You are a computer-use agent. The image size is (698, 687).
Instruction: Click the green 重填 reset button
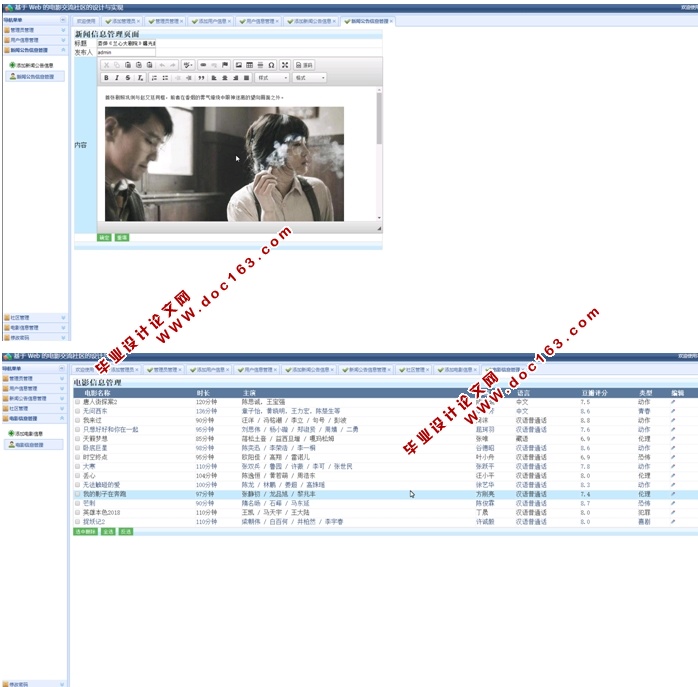coord(122,237)
